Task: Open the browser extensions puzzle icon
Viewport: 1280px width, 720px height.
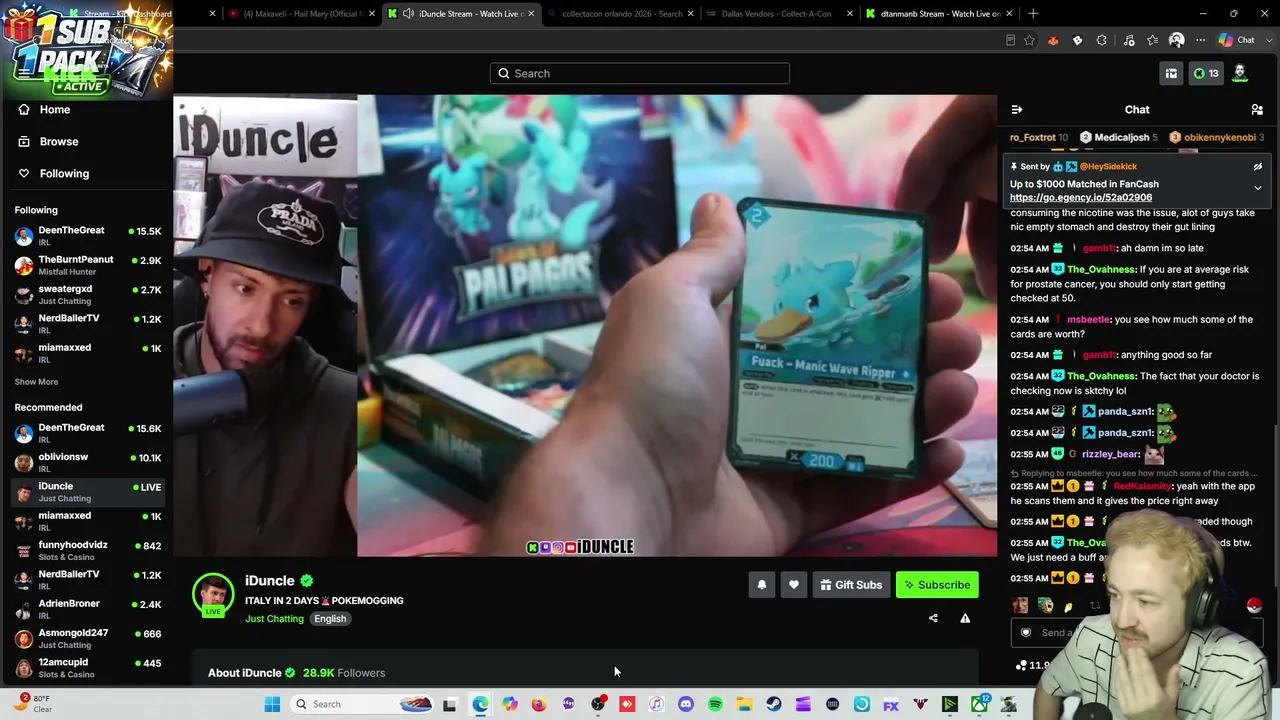Action: point(1102,40)
